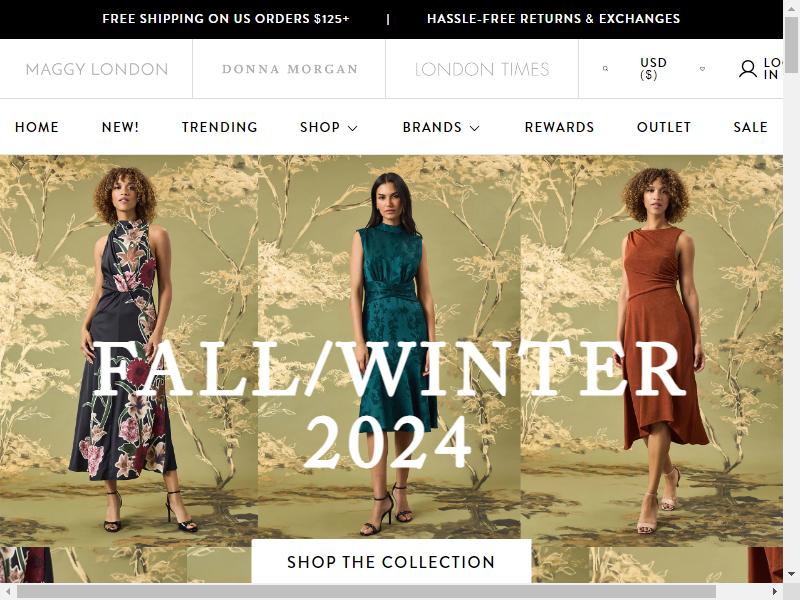The height and width of the screenshot is (600, 800).
Task: Click the Shop The Collection button
Action: pos(391,561)
